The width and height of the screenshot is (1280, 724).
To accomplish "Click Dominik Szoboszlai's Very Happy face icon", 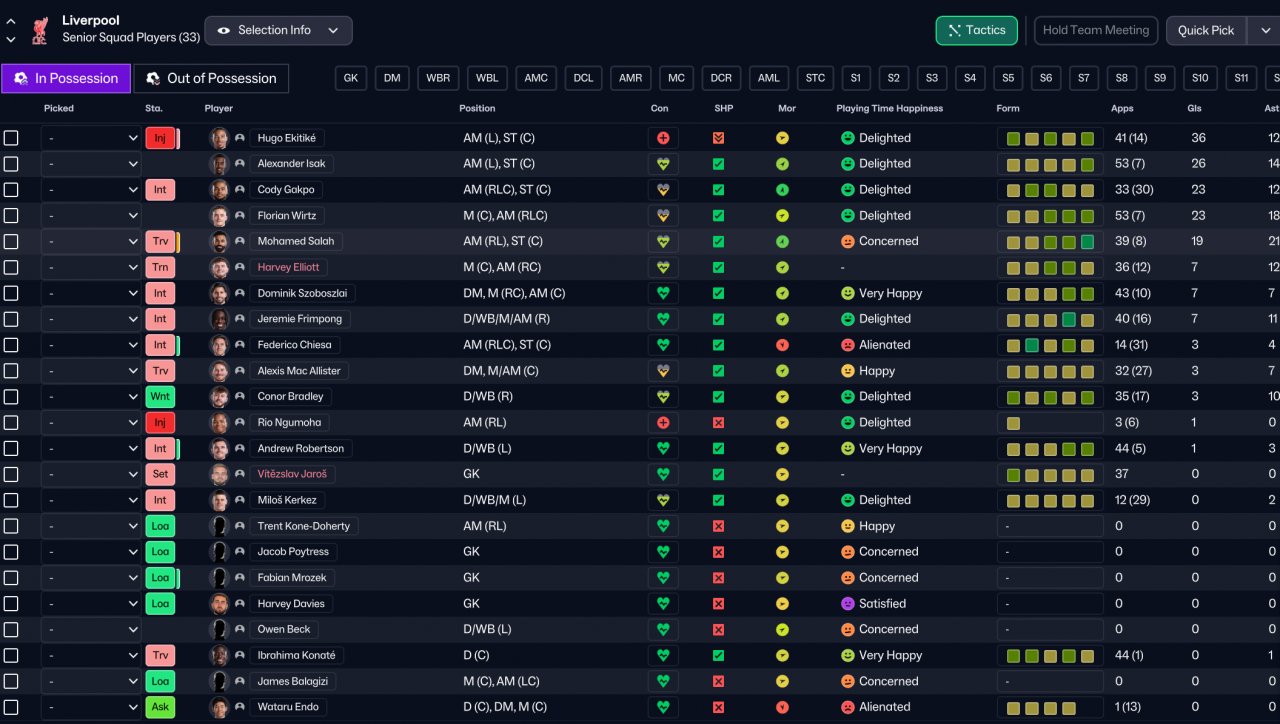I will coord(848,293).
